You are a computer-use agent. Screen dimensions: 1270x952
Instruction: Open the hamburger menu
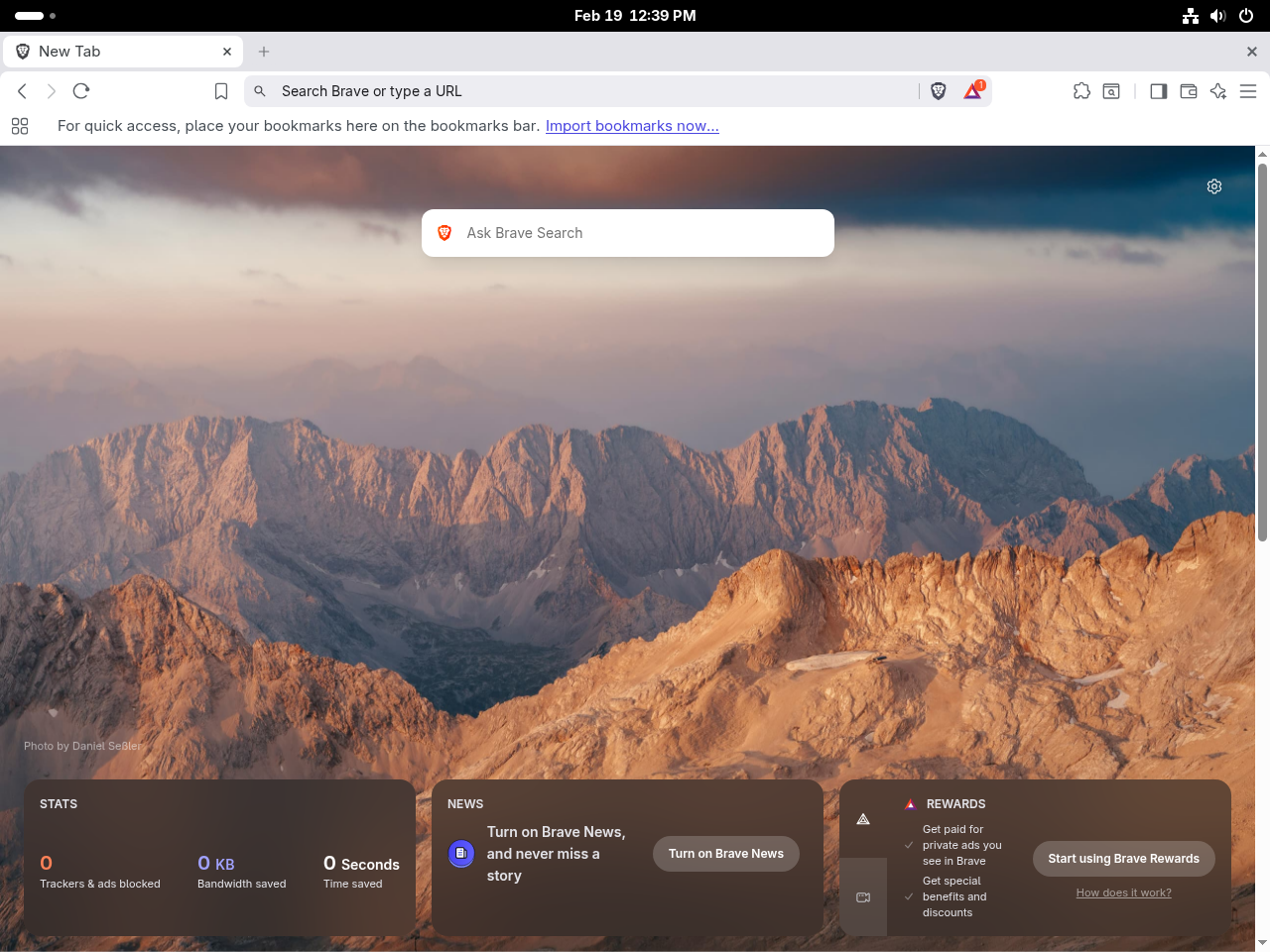coord(1248,90)
